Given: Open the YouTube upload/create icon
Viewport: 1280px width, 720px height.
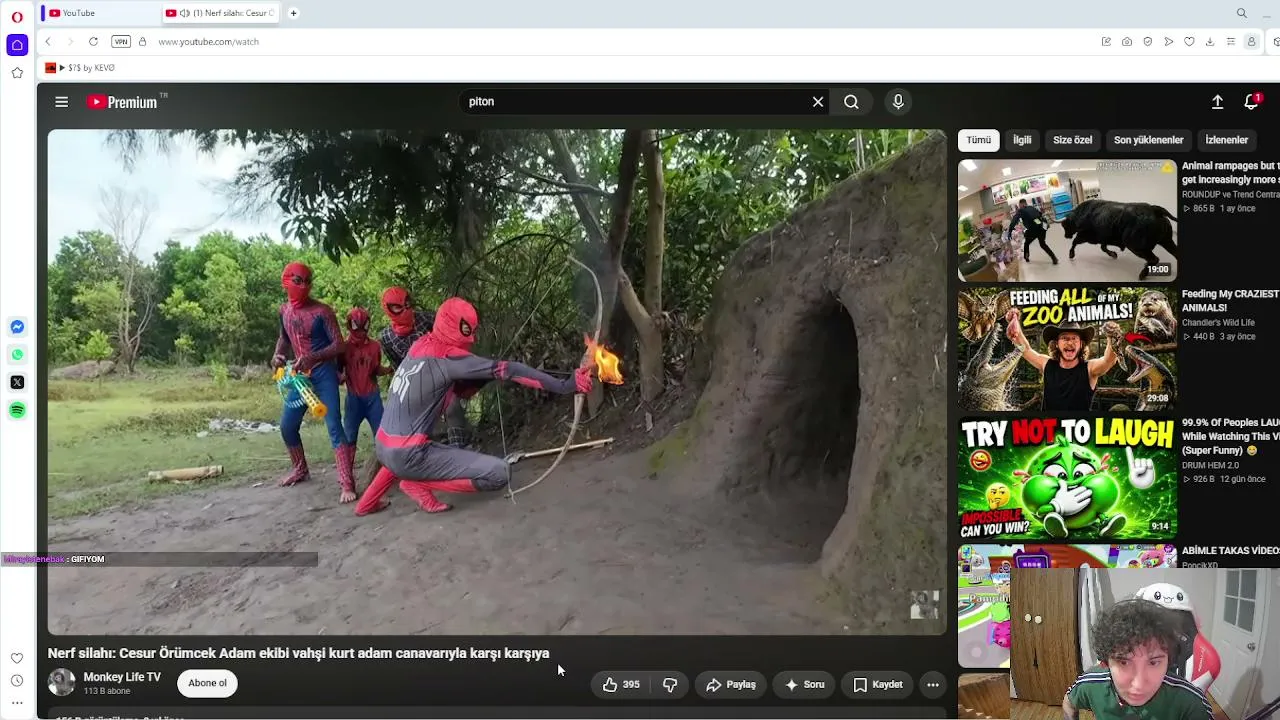Looking at the screenshot, I should click(x=1217, y=102).
